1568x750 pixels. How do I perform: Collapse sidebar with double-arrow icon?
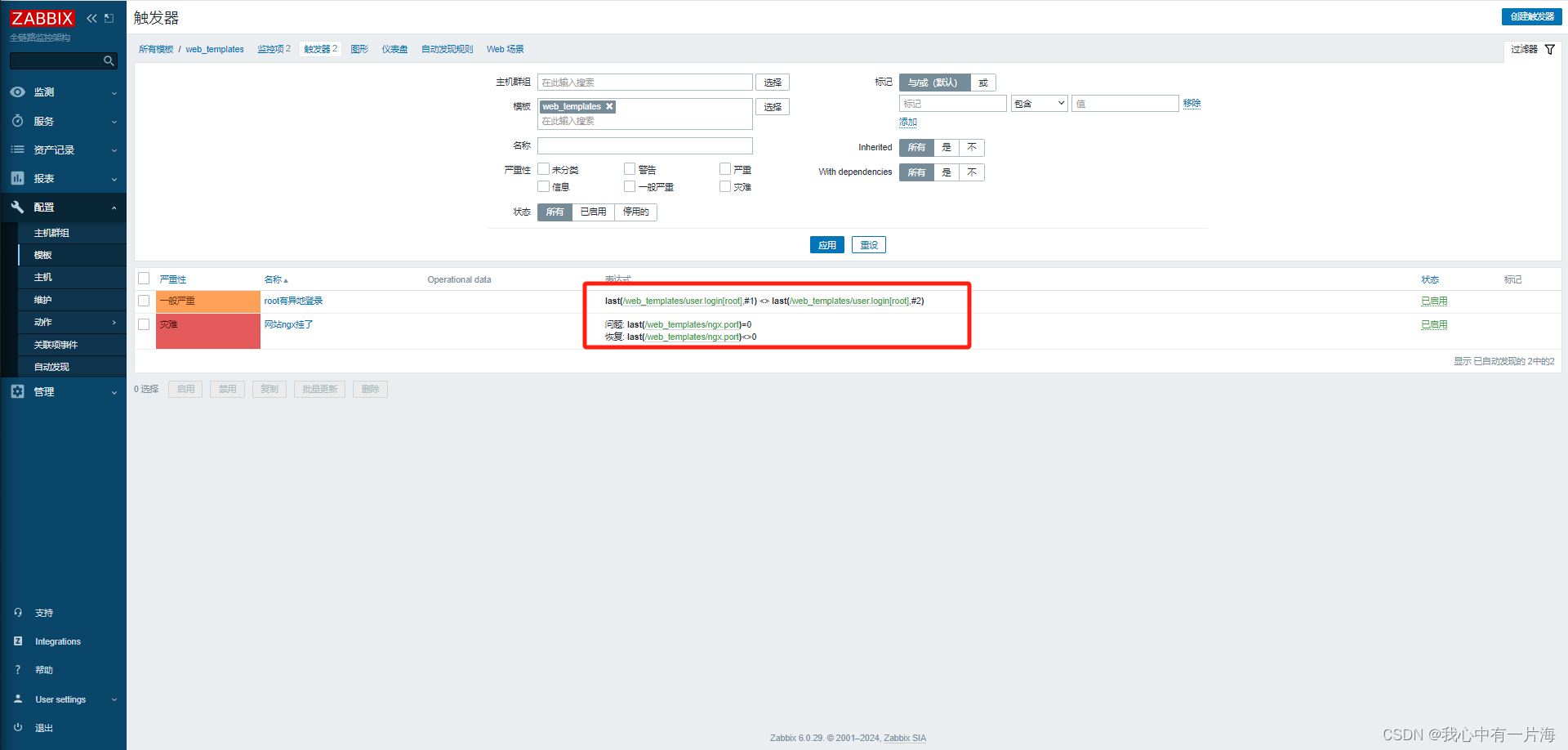click(91, 18)
